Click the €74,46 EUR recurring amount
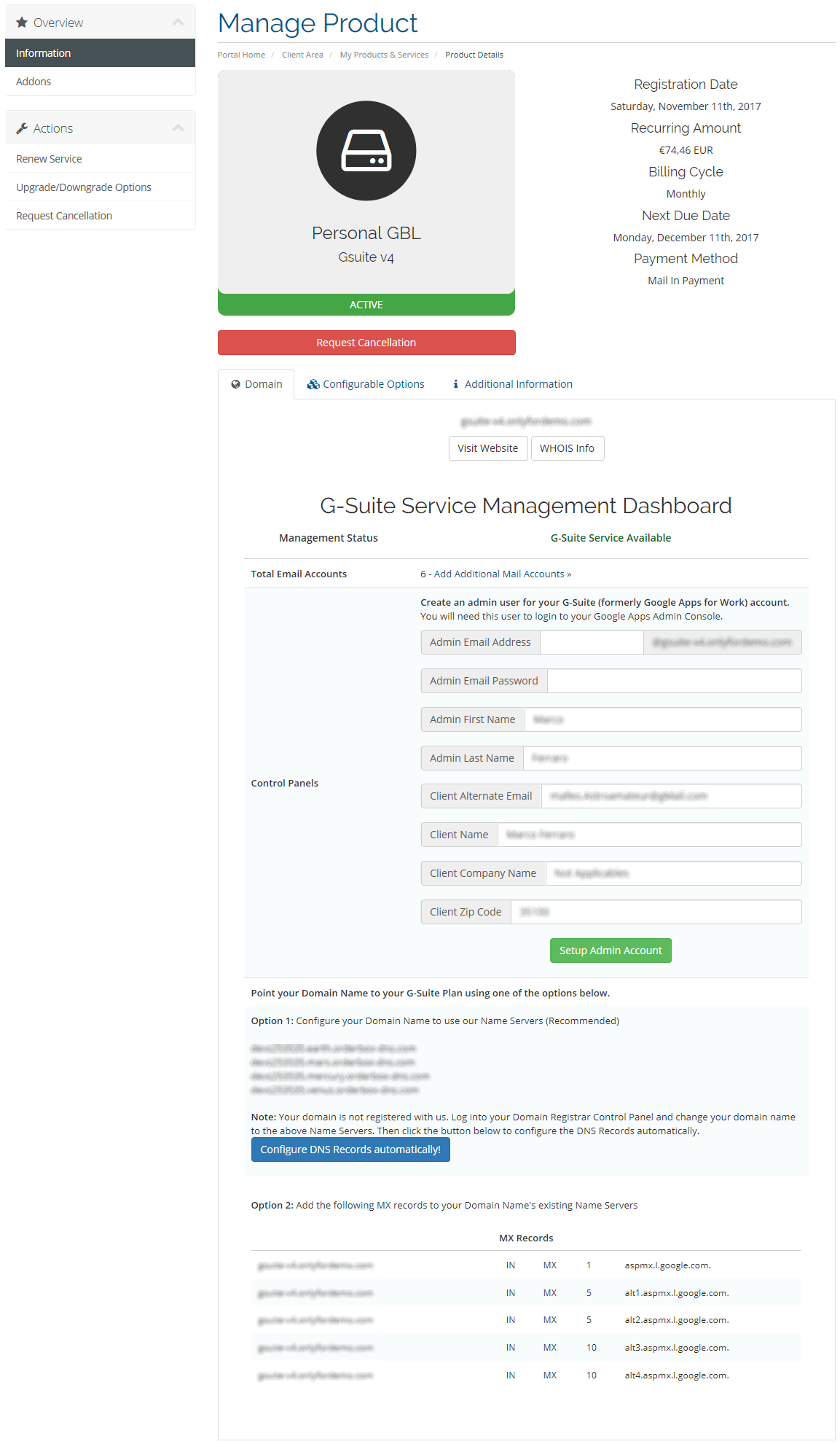Screen dimensions: 840x1444 pos(686,150)
